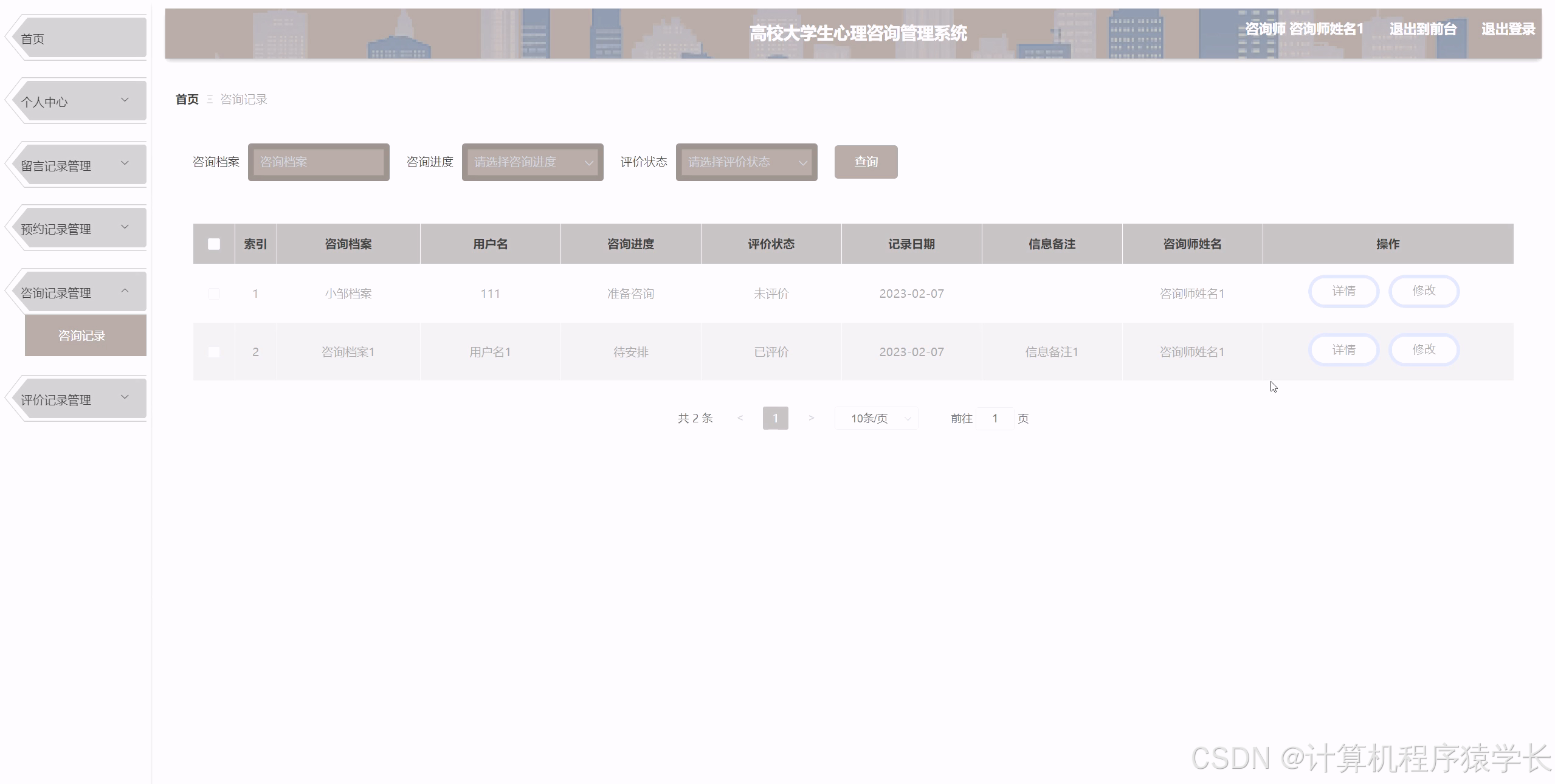Click the 咨询档案 search input field
The height and width of the screenshot is (784, 1555).
click(318, 162)
